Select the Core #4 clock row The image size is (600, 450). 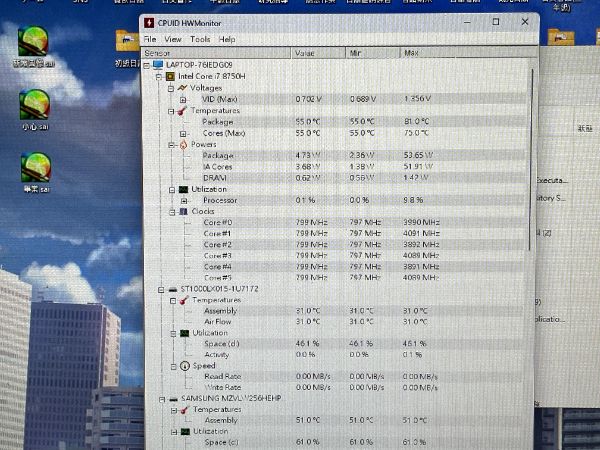tap(363, 267)
